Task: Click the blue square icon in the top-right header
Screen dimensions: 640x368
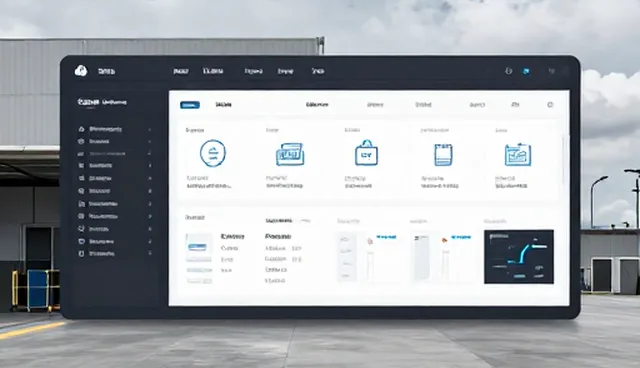Action: (x=526, y=71)
